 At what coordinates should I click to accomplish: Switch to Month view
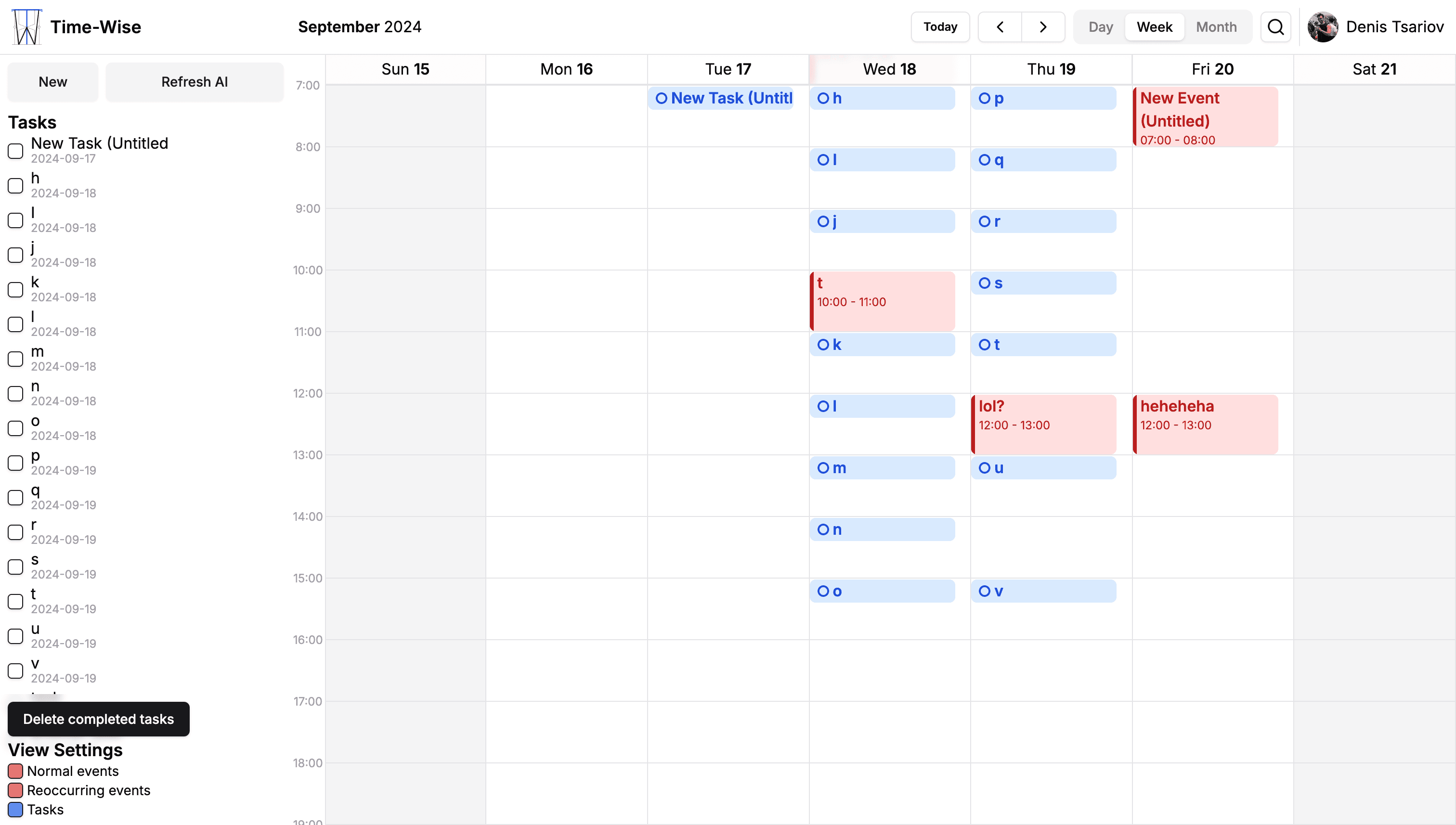pyautogui.click(x=1216, y=26)
